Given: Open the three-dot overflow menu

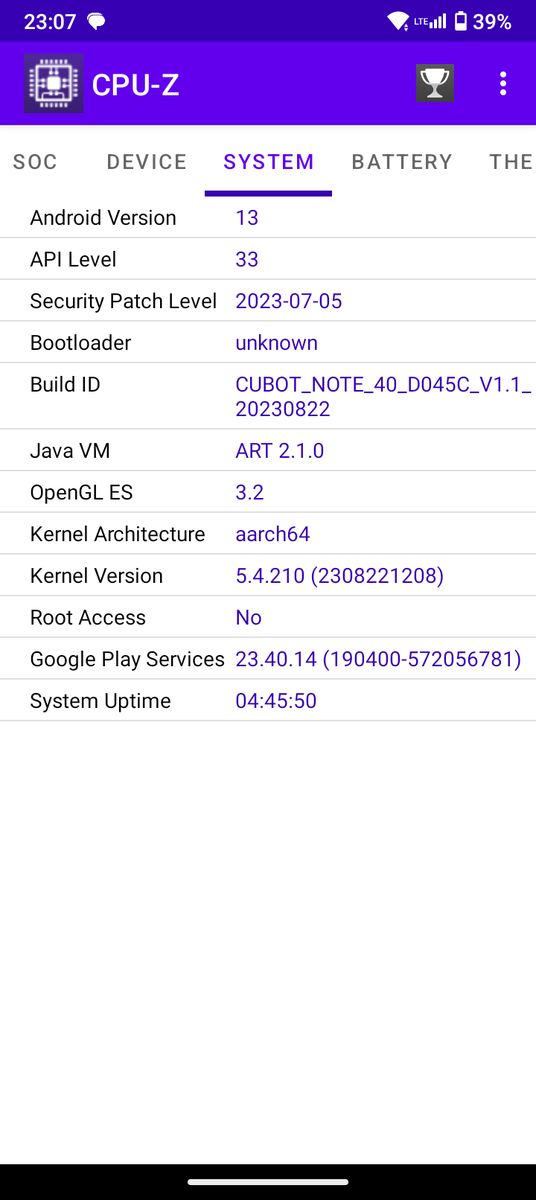Looking at the screenshot, I should pyautogui.click(x=503, y=84).
